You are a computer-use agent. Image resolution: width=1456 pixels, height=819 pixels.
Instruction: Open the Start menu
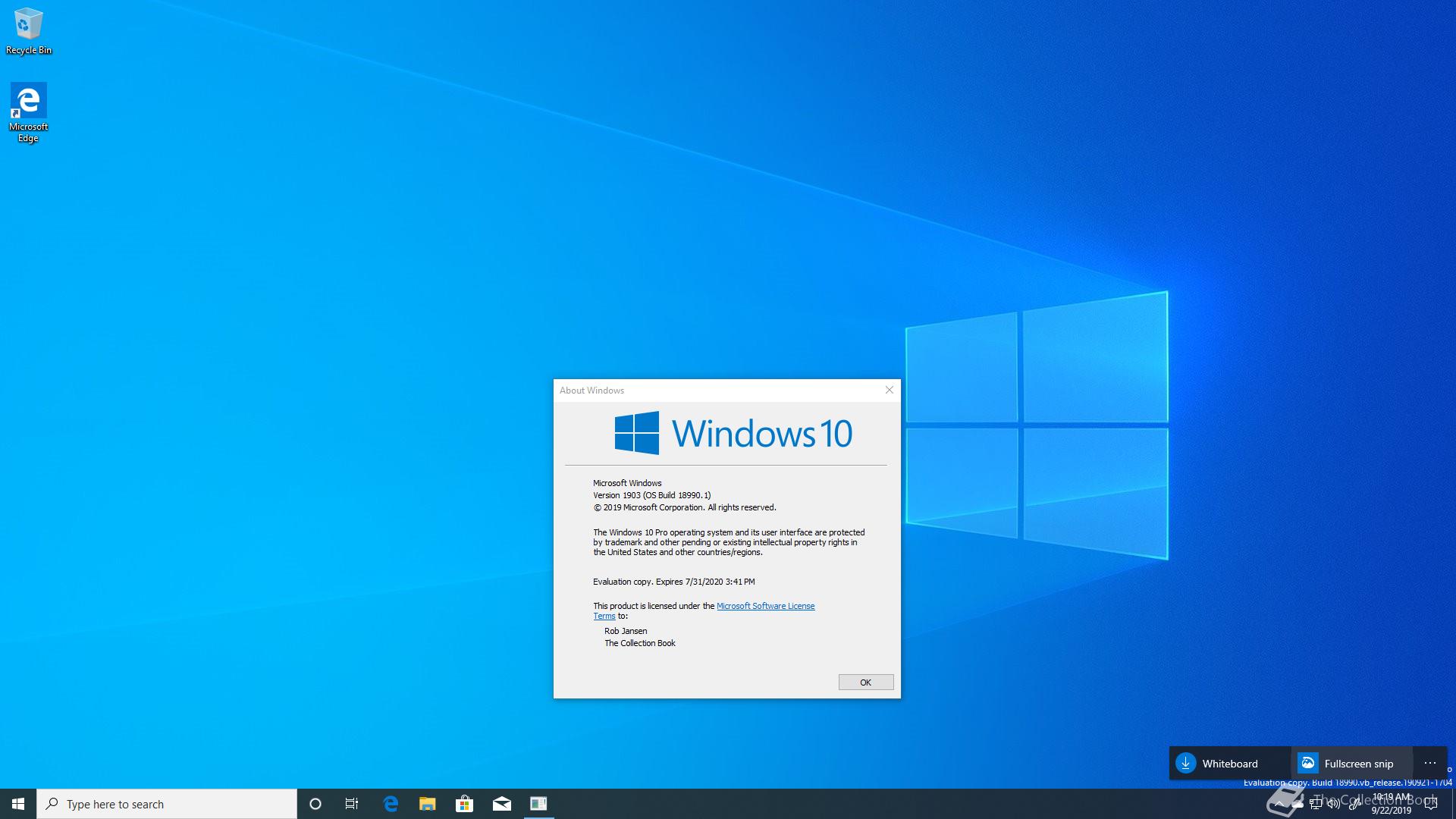coord(18,804)
